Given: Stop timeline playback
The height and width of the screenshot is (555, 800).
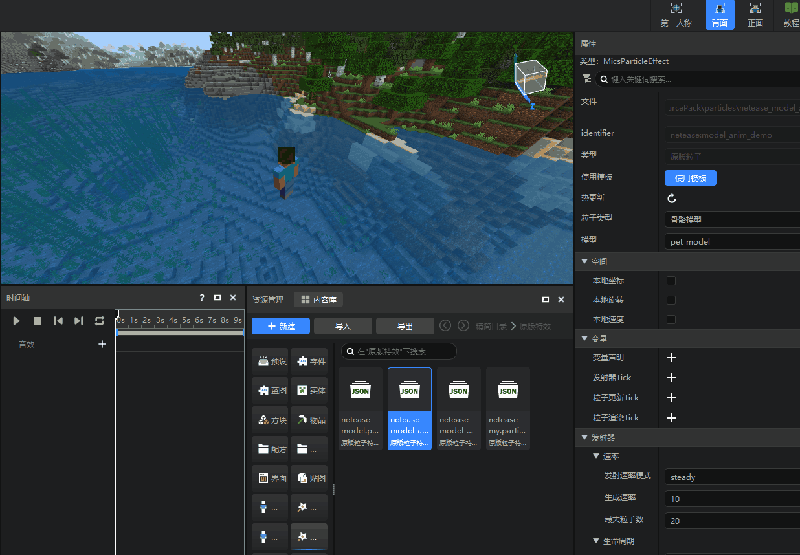Looking at the screenshot, I should (x=37, y=320).
